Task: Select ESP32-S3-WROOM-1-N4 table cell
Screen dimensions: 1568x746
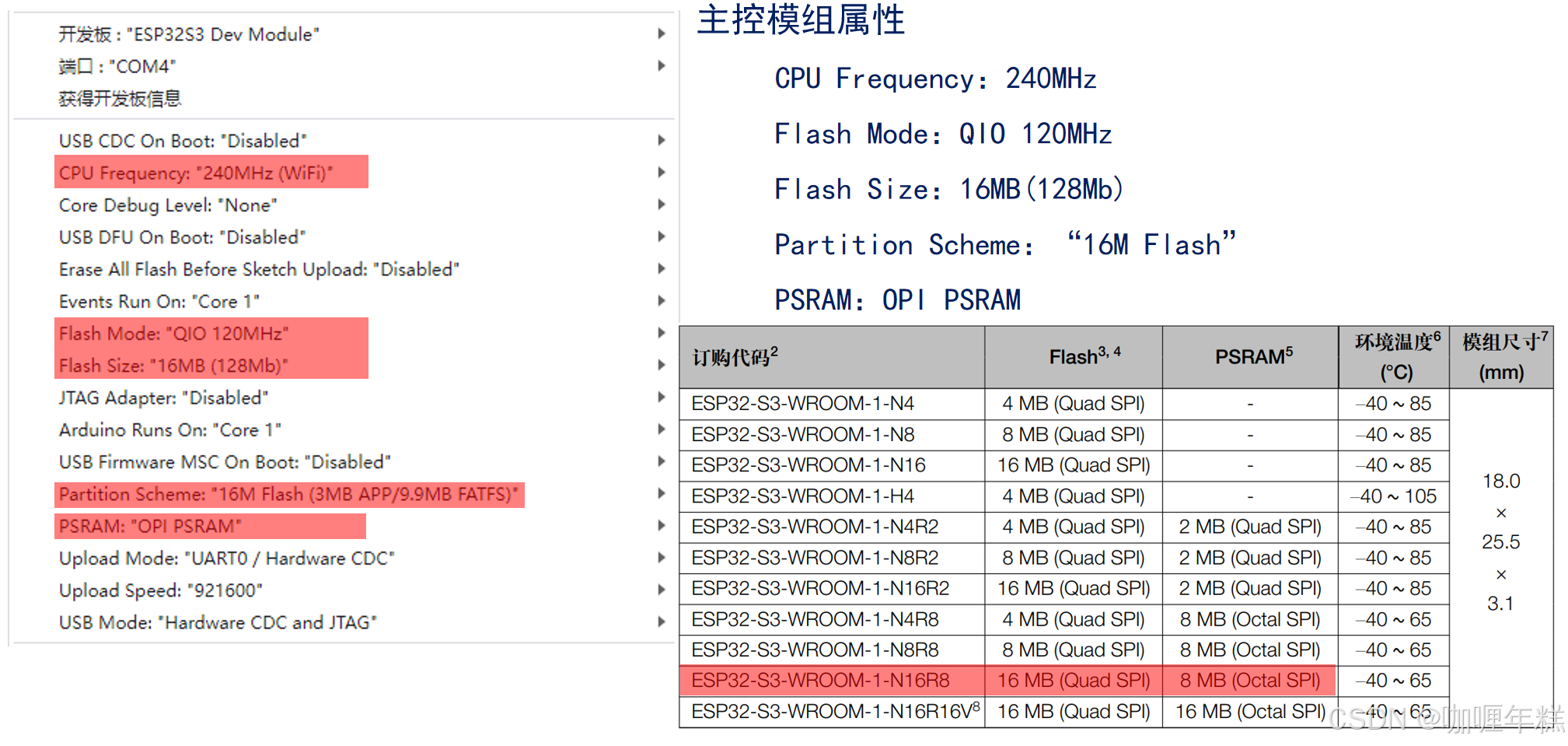Action: (832, 404)
